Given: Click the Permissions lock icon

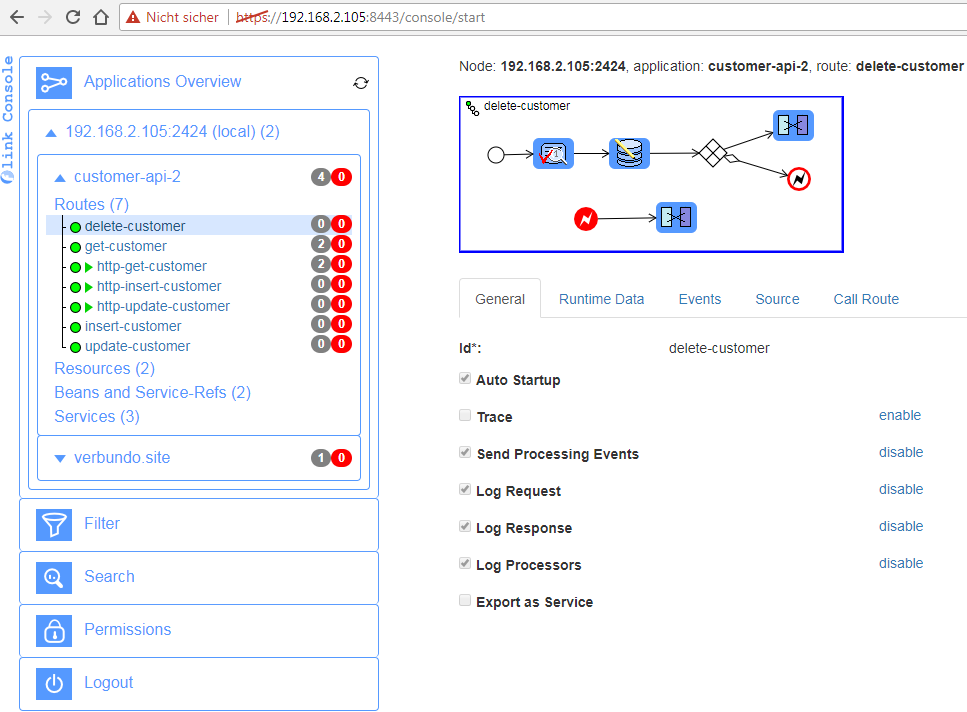Looking at the screenshot, I should 54,630.
